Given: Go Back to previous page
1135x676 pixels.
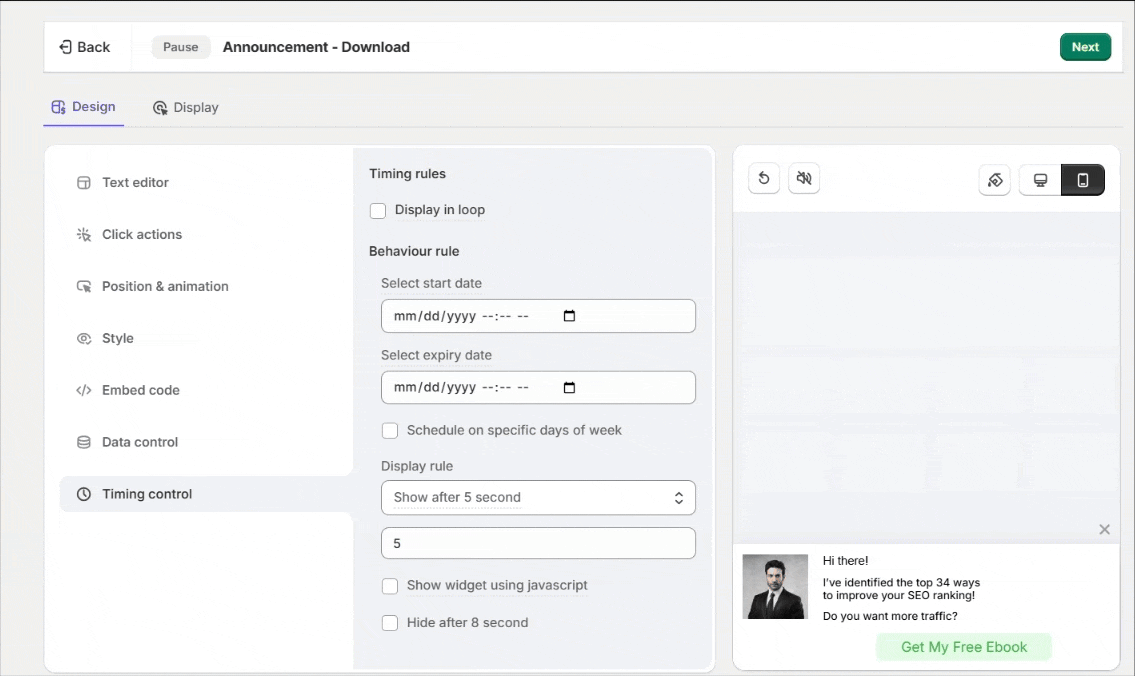Looking at the screenshot, I should click(85, 47).
